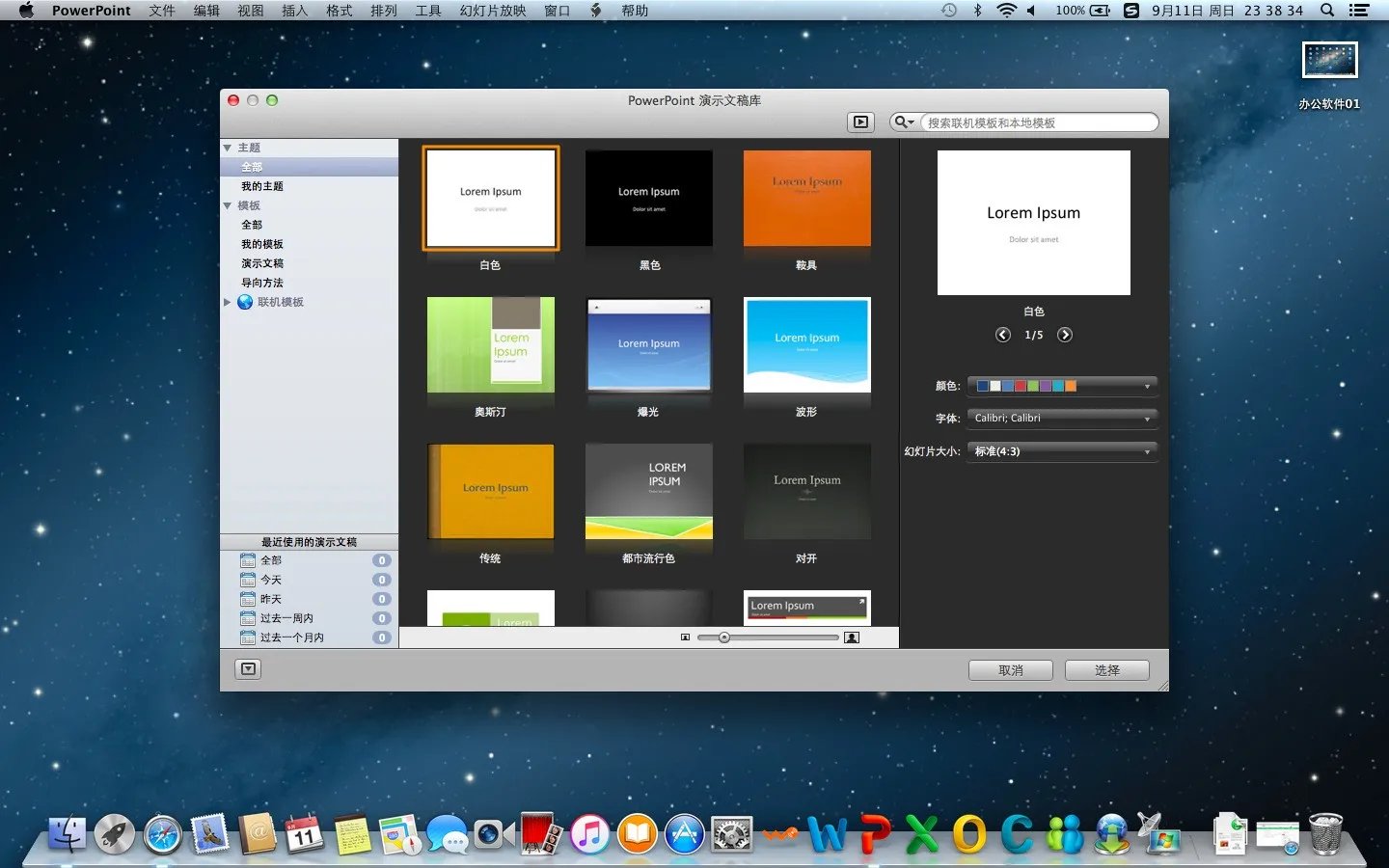
Task: Open the 字体 Calibri dropdown
Action: 1061,418
